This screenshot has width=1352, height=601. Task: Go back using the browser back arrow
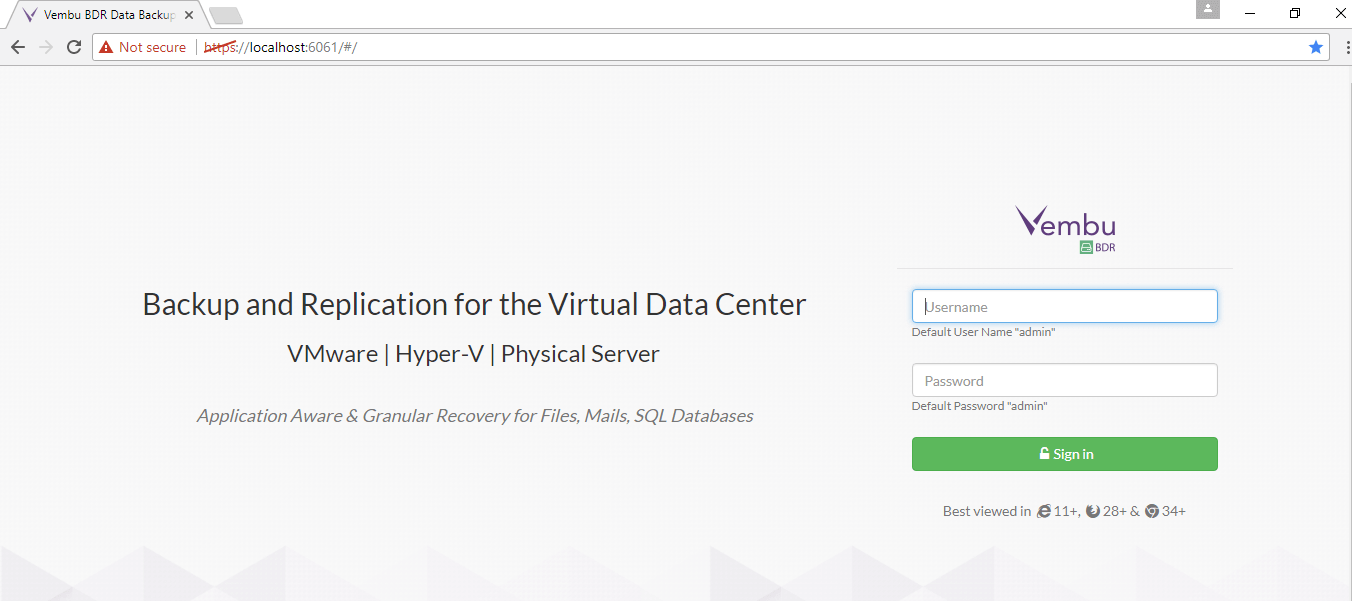click(x=18, y=47)
